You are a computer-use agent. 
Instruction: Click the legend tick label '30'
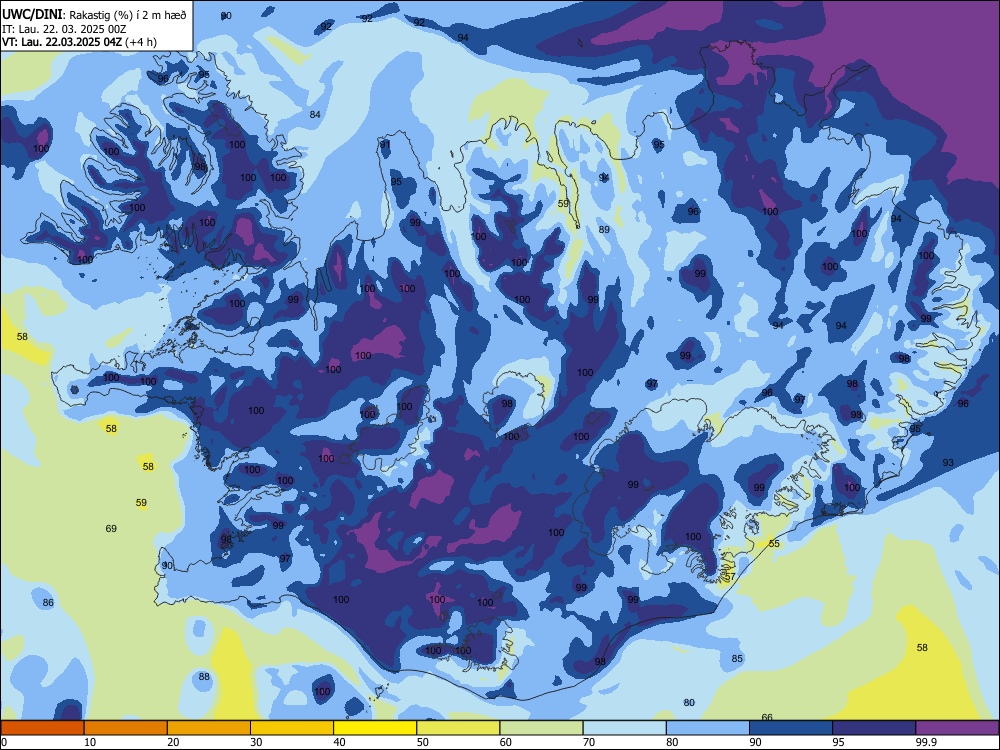[256, 742]
